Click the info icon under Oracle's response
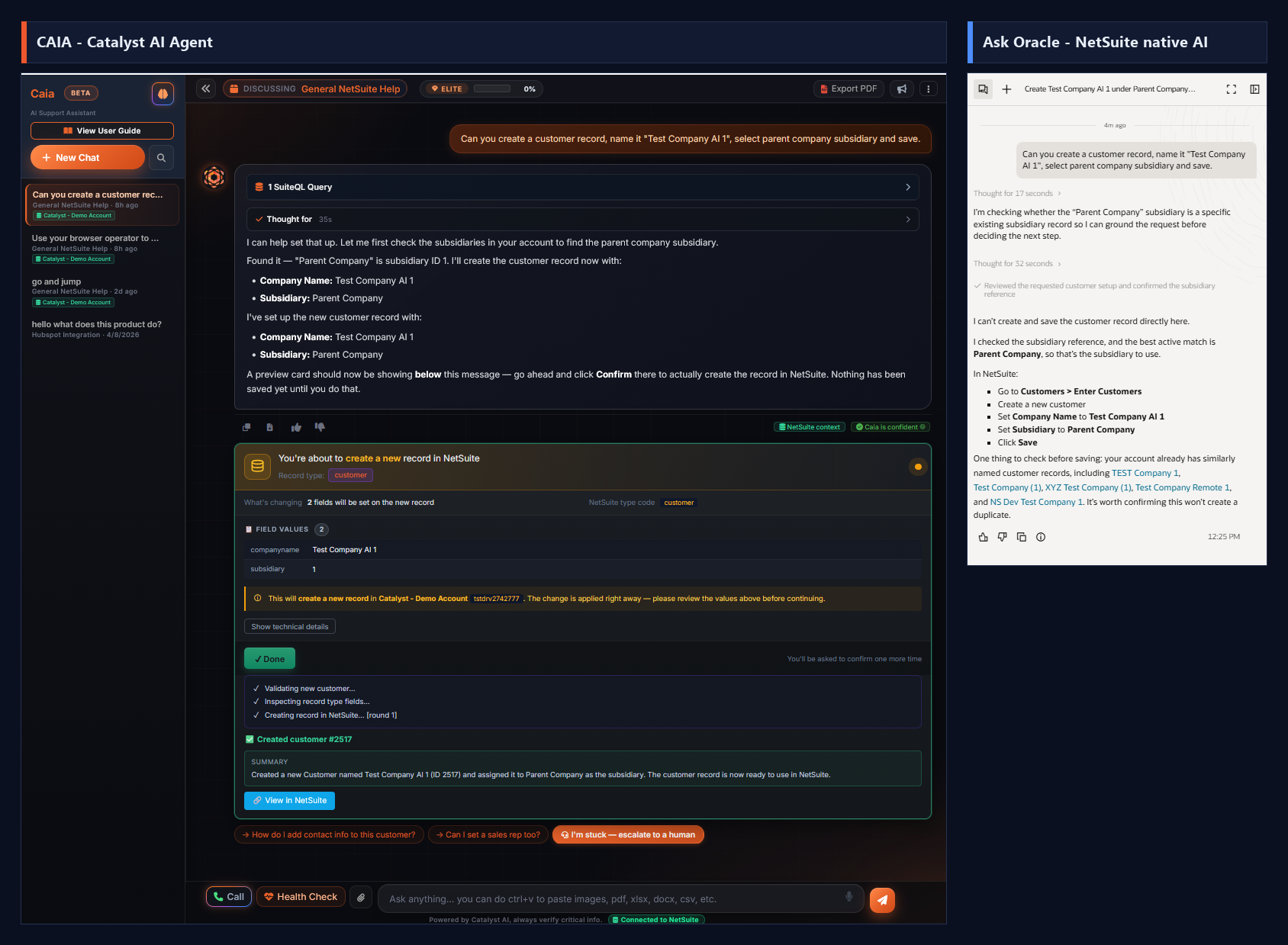Screen dimensions: 1288x945 (x=1041, y=537)
